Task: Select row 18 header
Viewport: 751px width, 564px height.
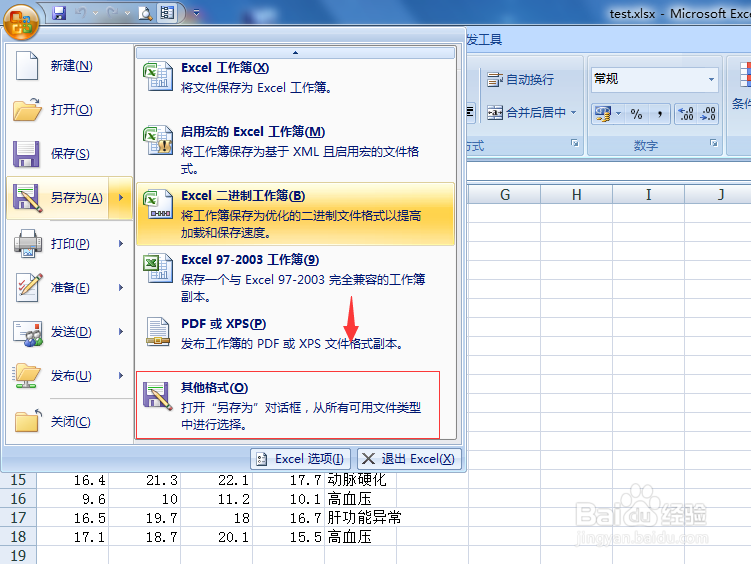Action: (18, 537)
